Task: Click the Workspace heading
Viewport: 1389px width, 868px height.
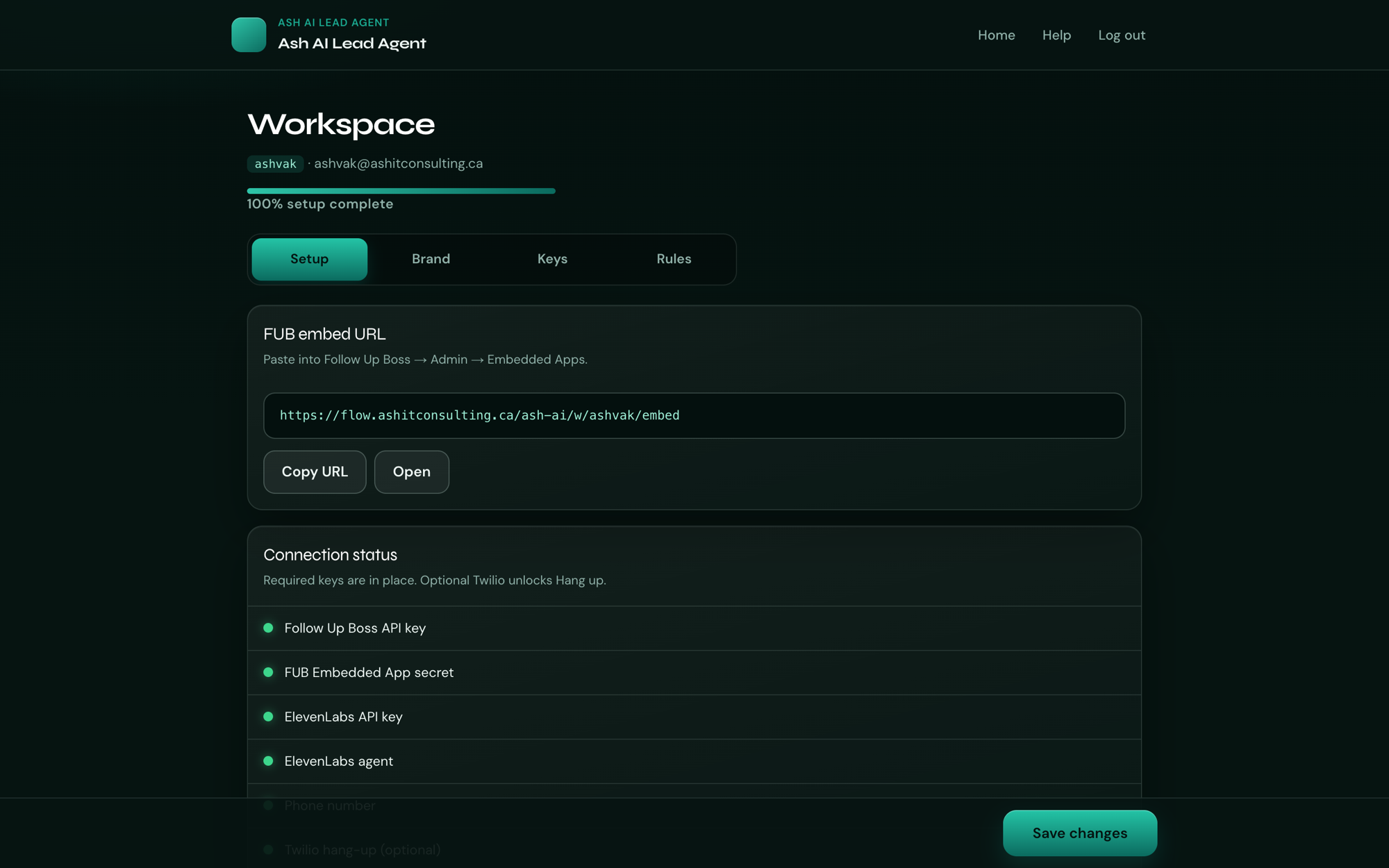Action: point(341,125)
